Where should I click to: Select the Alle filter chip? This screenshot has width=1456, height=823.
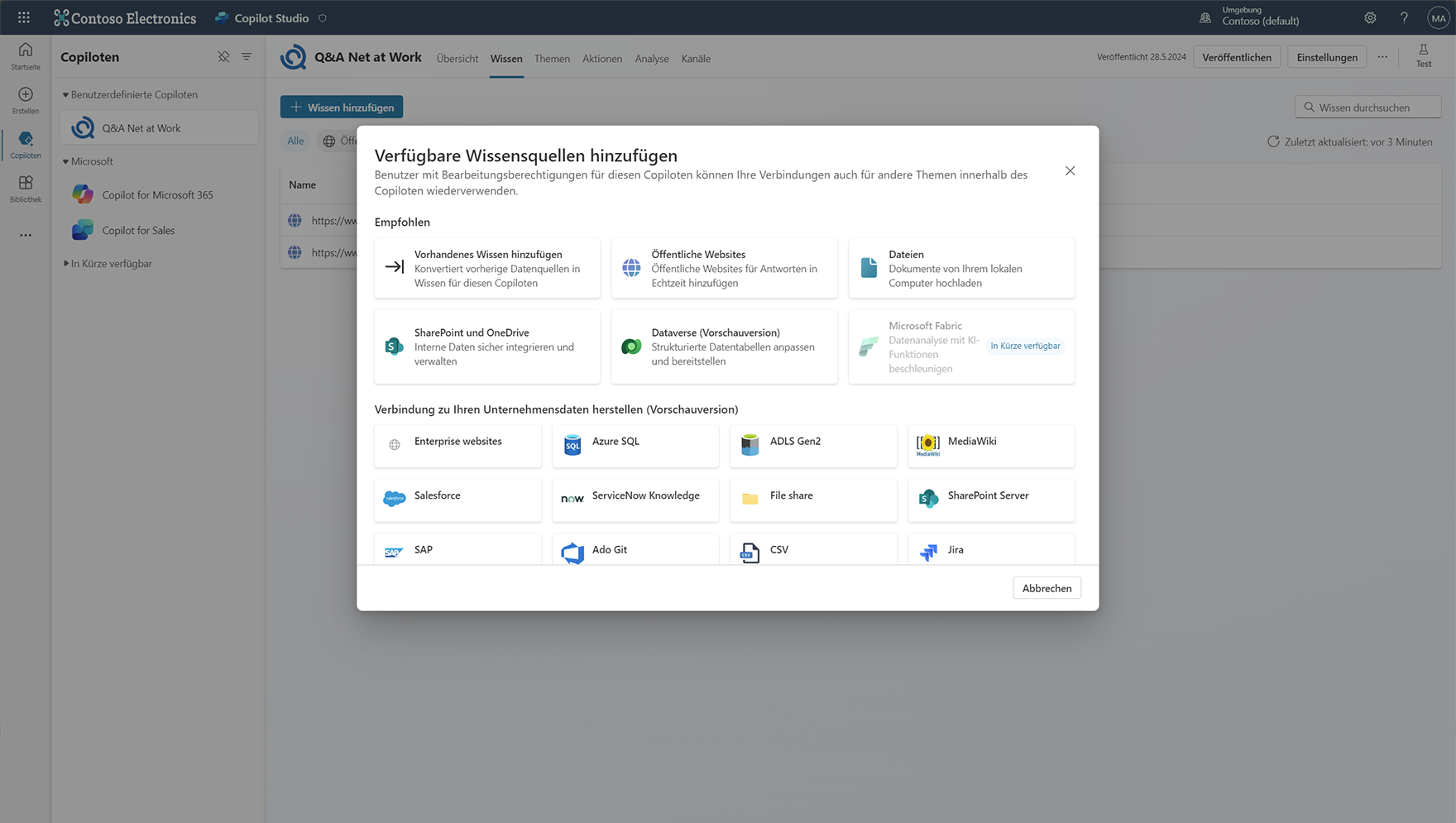tap(295, 141)
